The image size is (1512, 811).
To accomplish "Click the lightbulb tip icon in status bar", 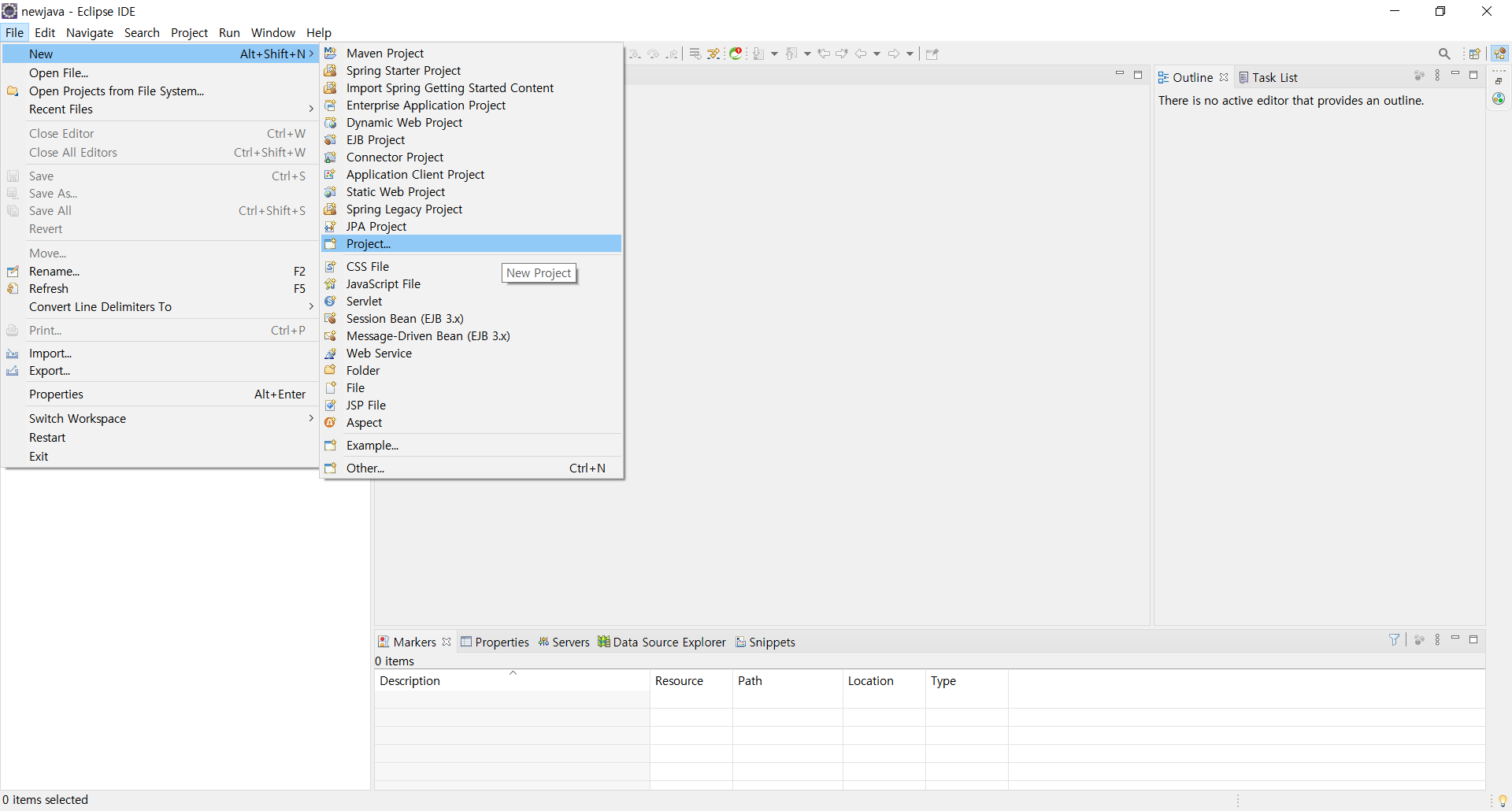I will (1503, 801).
